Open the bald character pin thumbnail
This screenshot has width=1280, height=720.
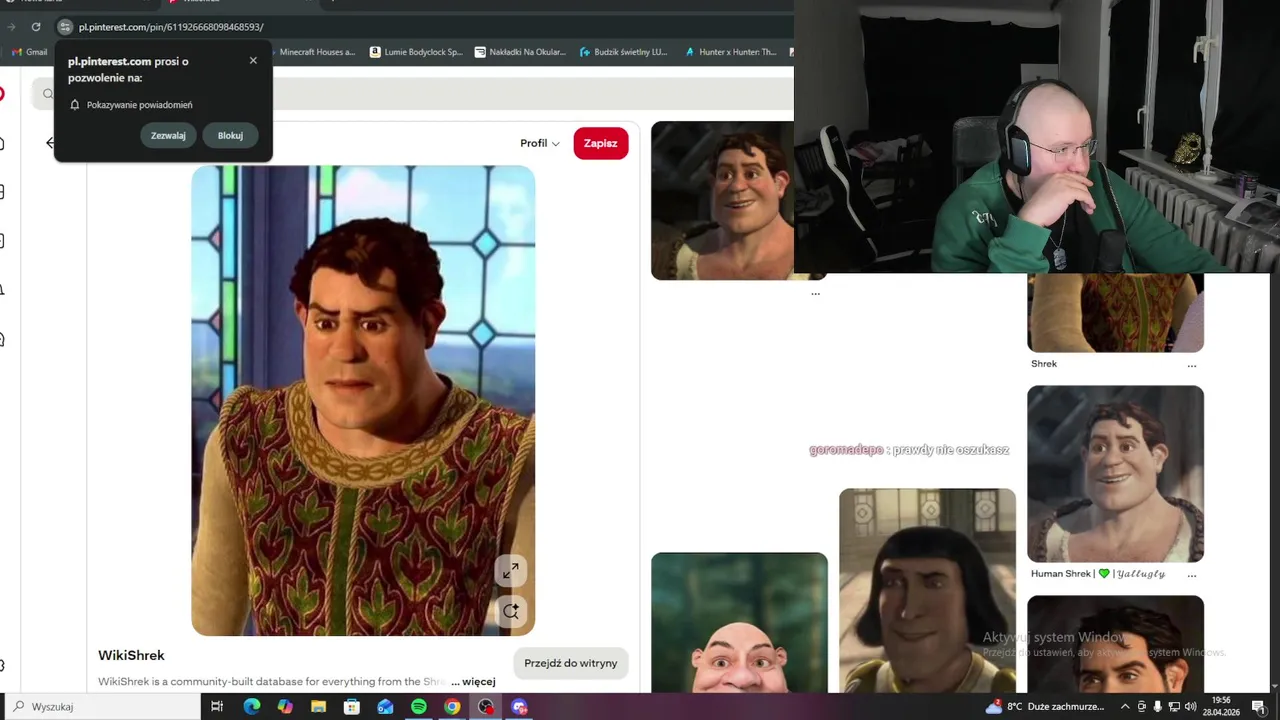[739, 622]
